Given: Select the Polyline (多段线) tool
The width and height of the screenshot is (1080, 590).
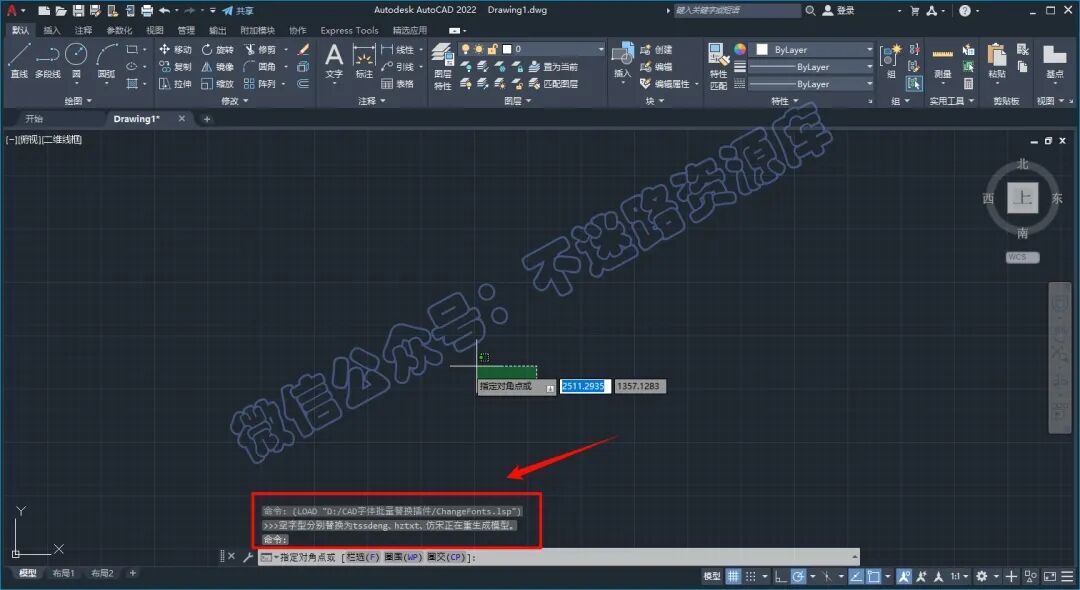Looking at the screenshot, I should tap(48, 60).
